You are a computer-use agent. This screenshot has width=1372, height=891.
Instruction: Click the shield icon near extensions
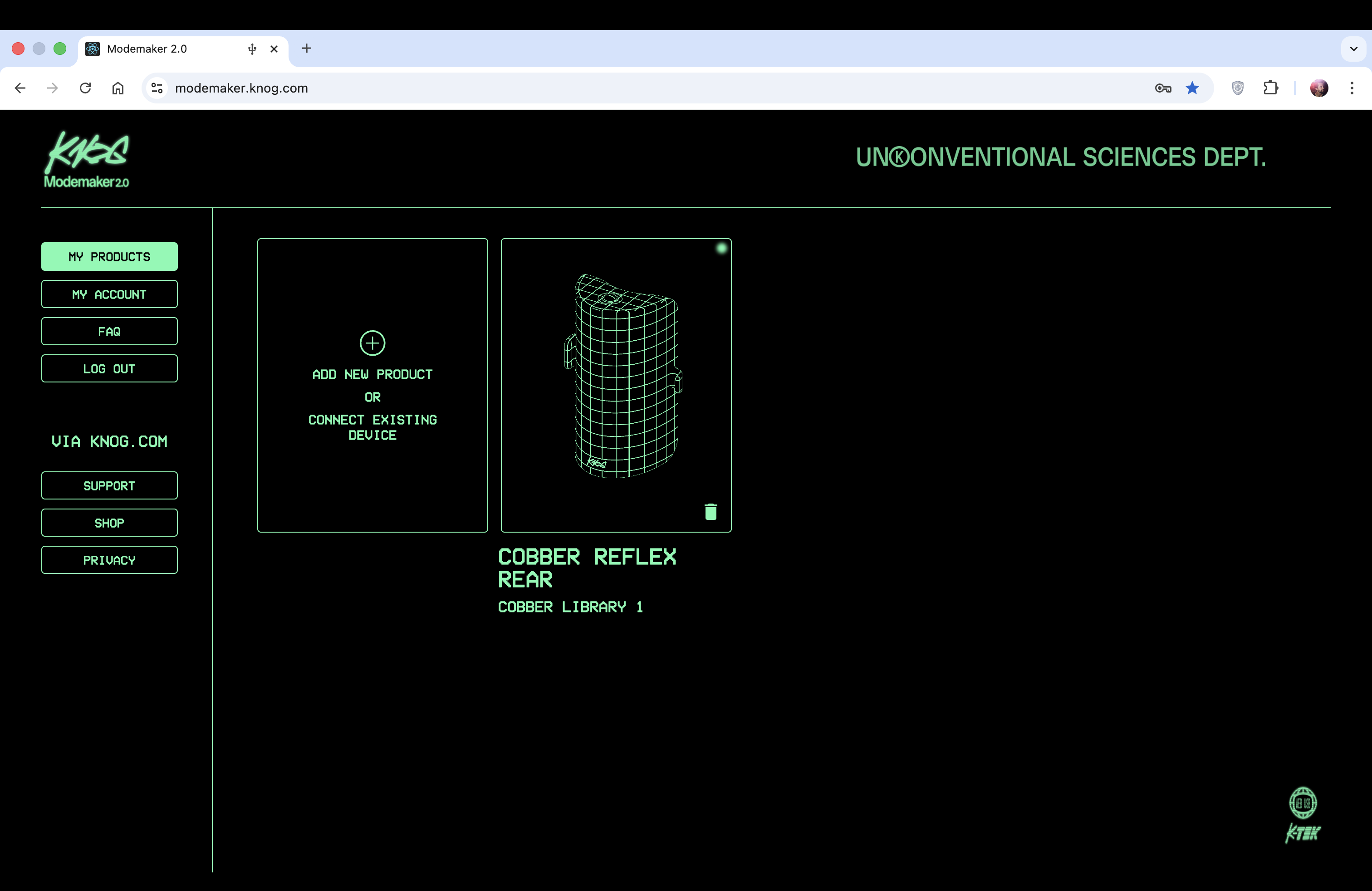[x=1238, y=88]
